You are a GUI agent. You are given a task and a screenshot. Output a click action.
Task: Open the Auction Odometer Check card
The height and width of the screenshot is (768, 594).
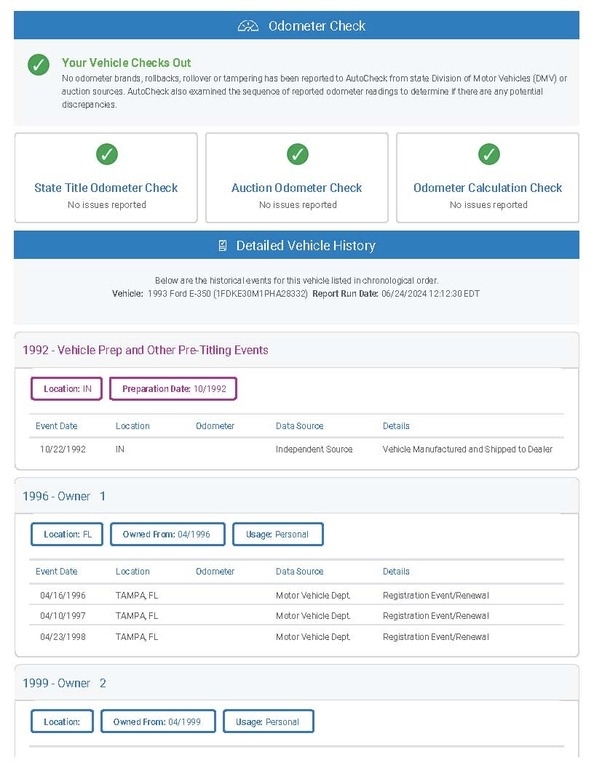pyautogui.click(x=297, y=177)
